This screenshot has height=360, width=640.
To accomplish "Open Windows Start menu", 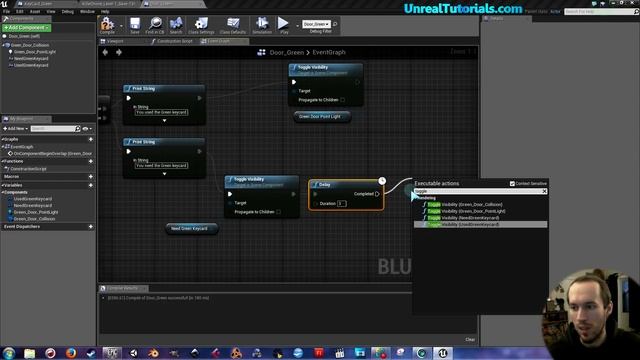I will (9, 353).
